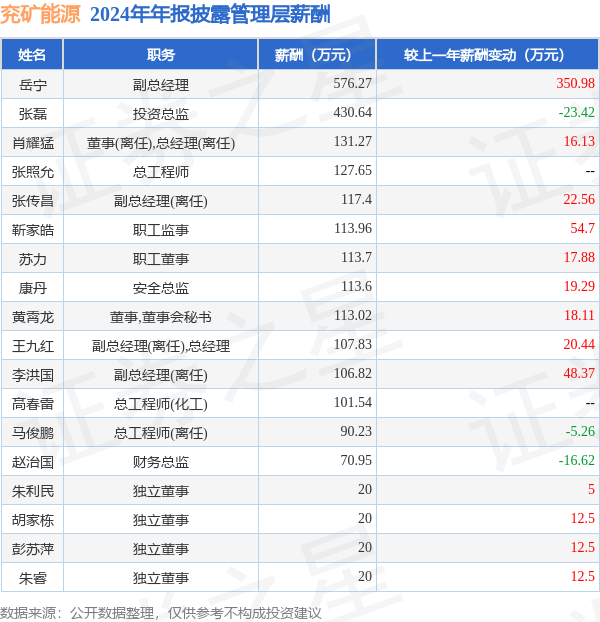Select the salary value 101.54

[x=353, y=402]
